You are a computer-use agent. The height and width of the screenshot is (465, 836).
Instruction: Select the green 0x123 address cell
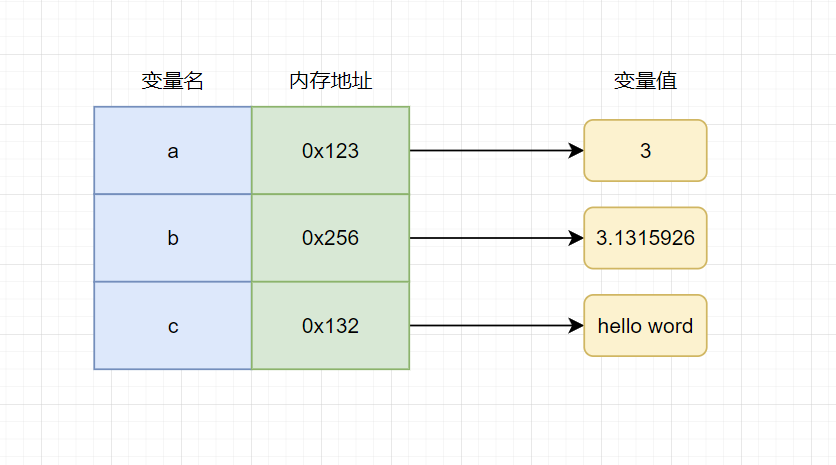330,151
